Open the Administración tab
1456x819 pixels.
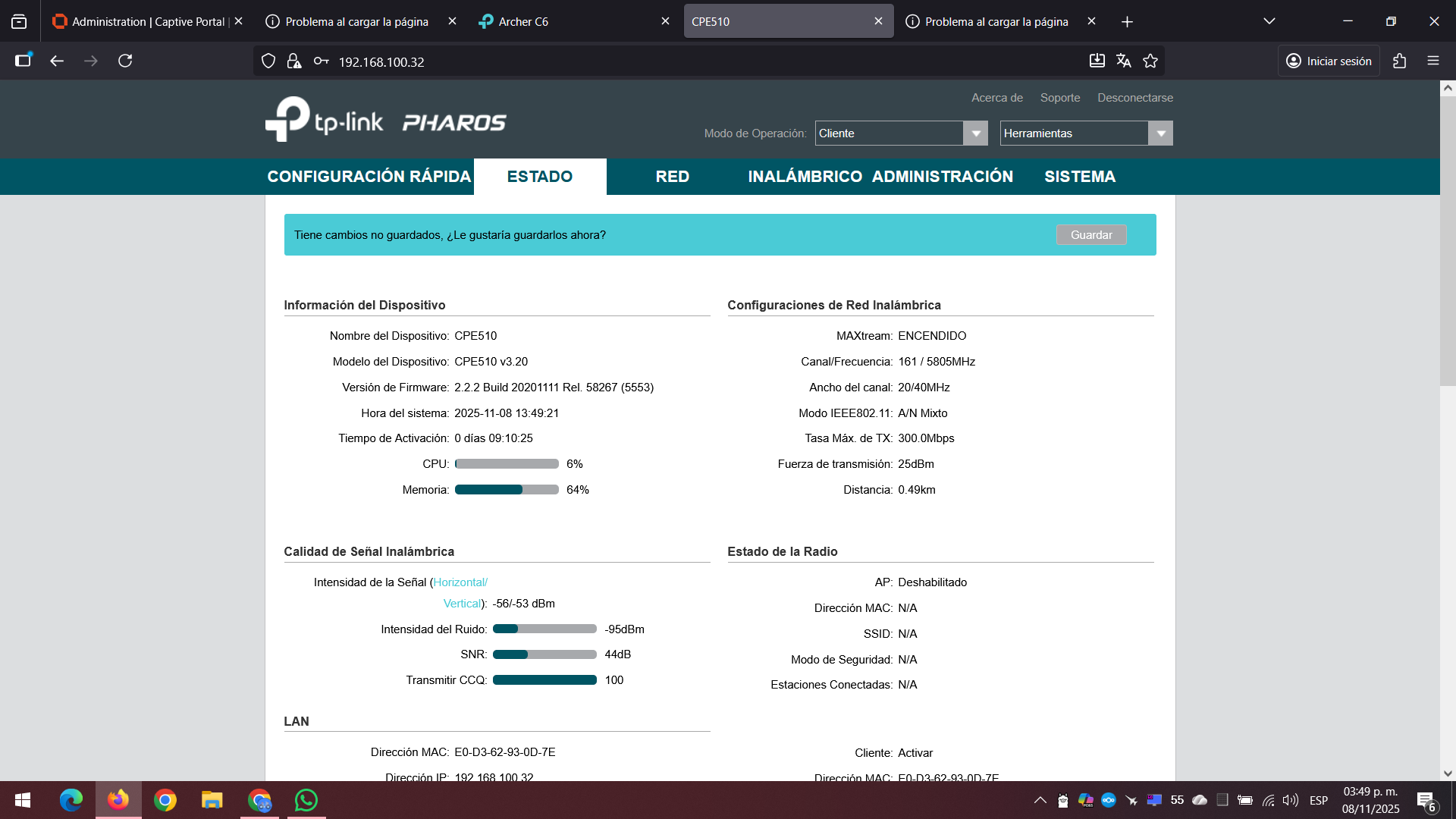click(943, 177)
